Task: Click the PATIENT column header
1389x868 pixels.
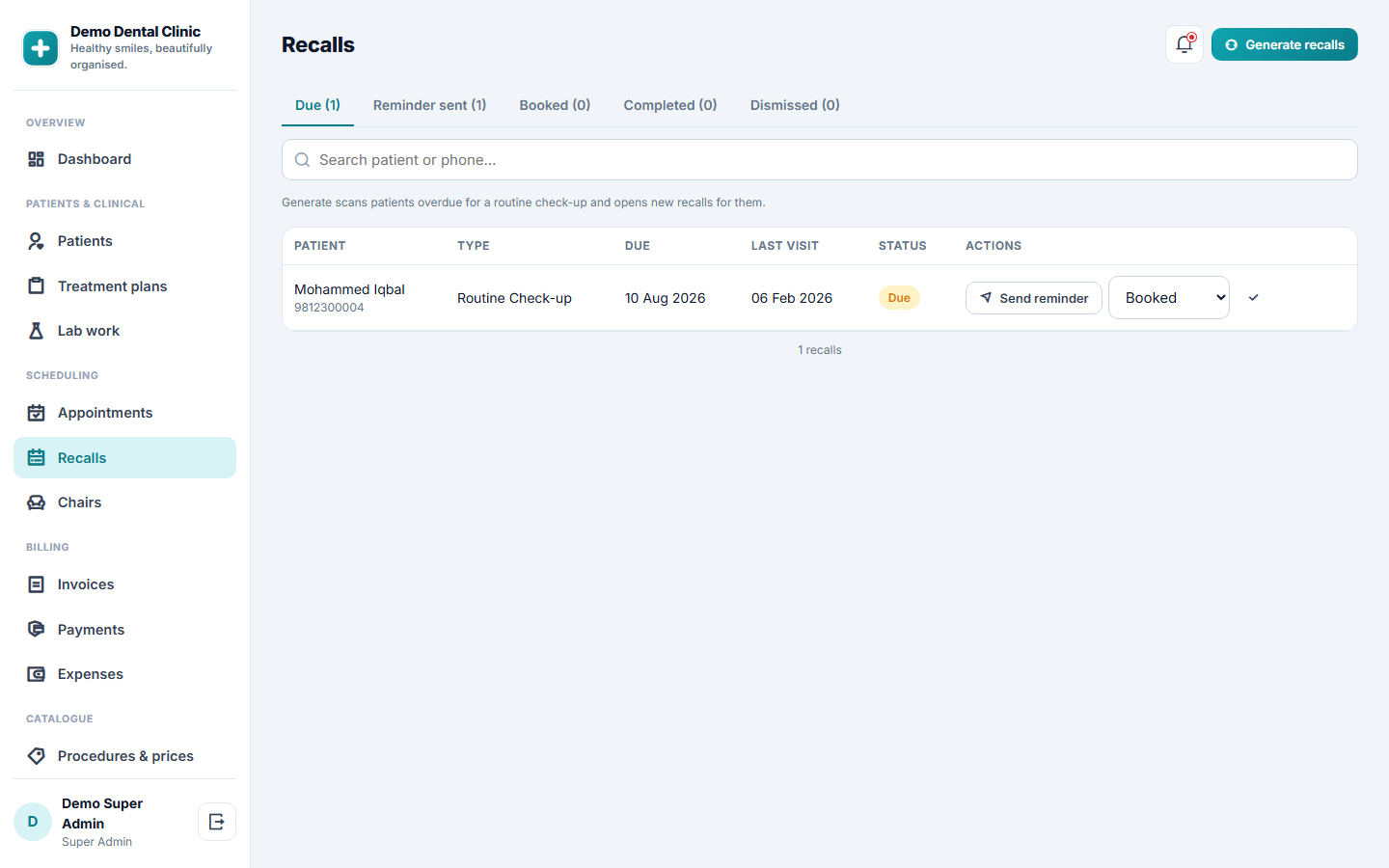Action: 320,246
